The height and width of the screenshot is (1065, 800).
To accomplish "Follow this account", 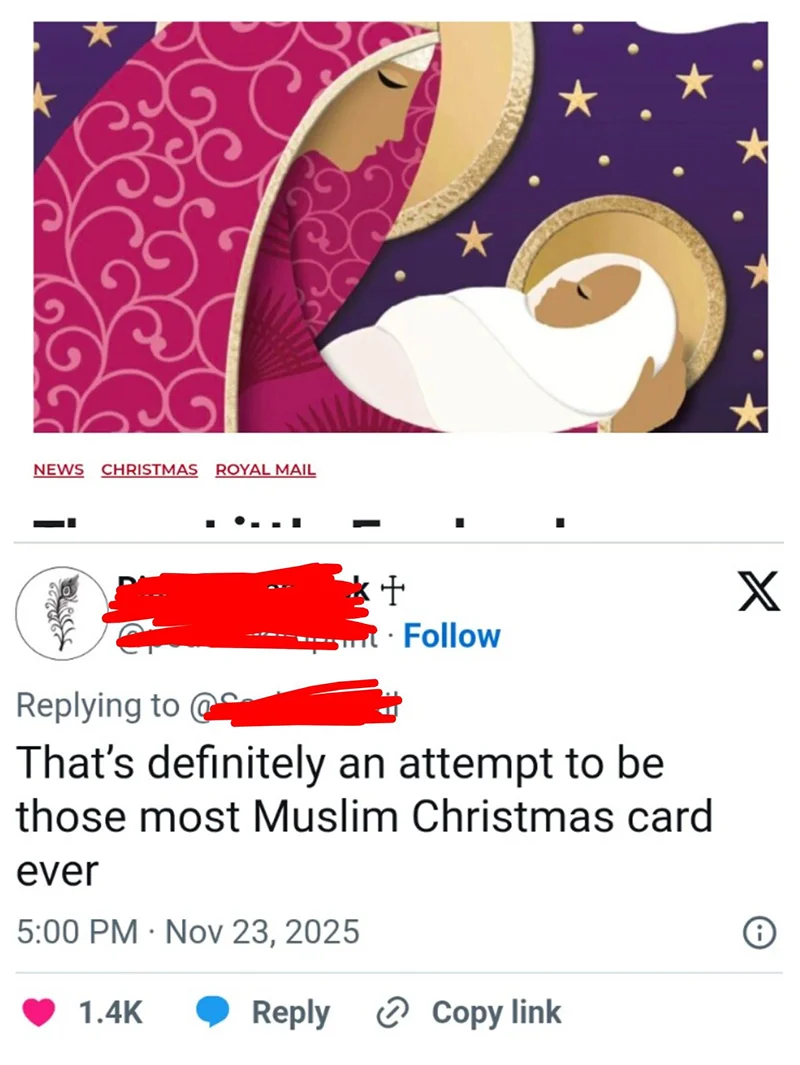I will click(452, 636).
